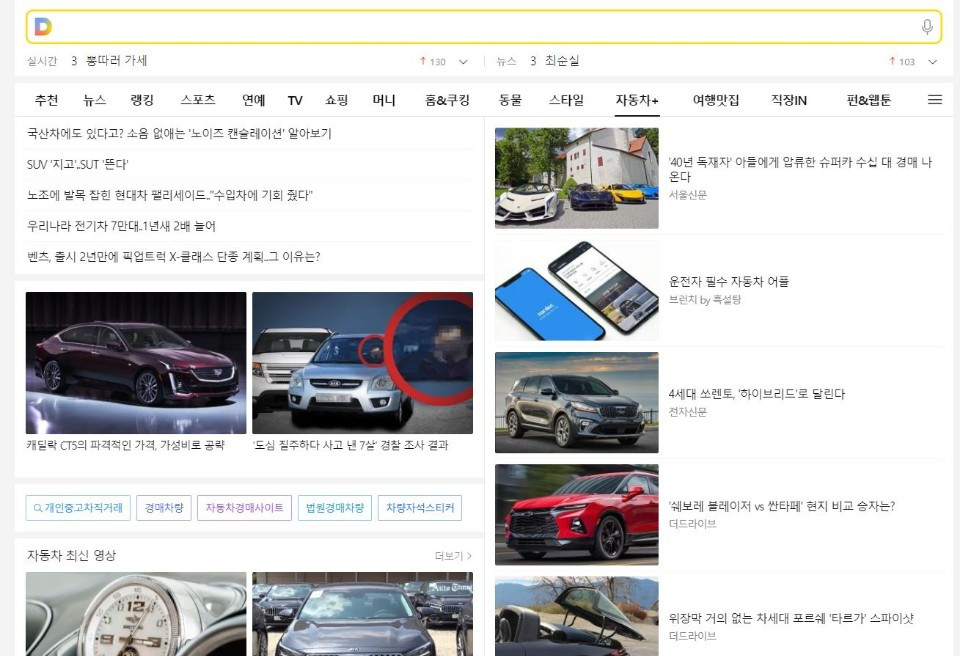The height and width of the screenshot is (656, 960).
Task: Expand news ranking chevron near 103
Action: (932, 62)
